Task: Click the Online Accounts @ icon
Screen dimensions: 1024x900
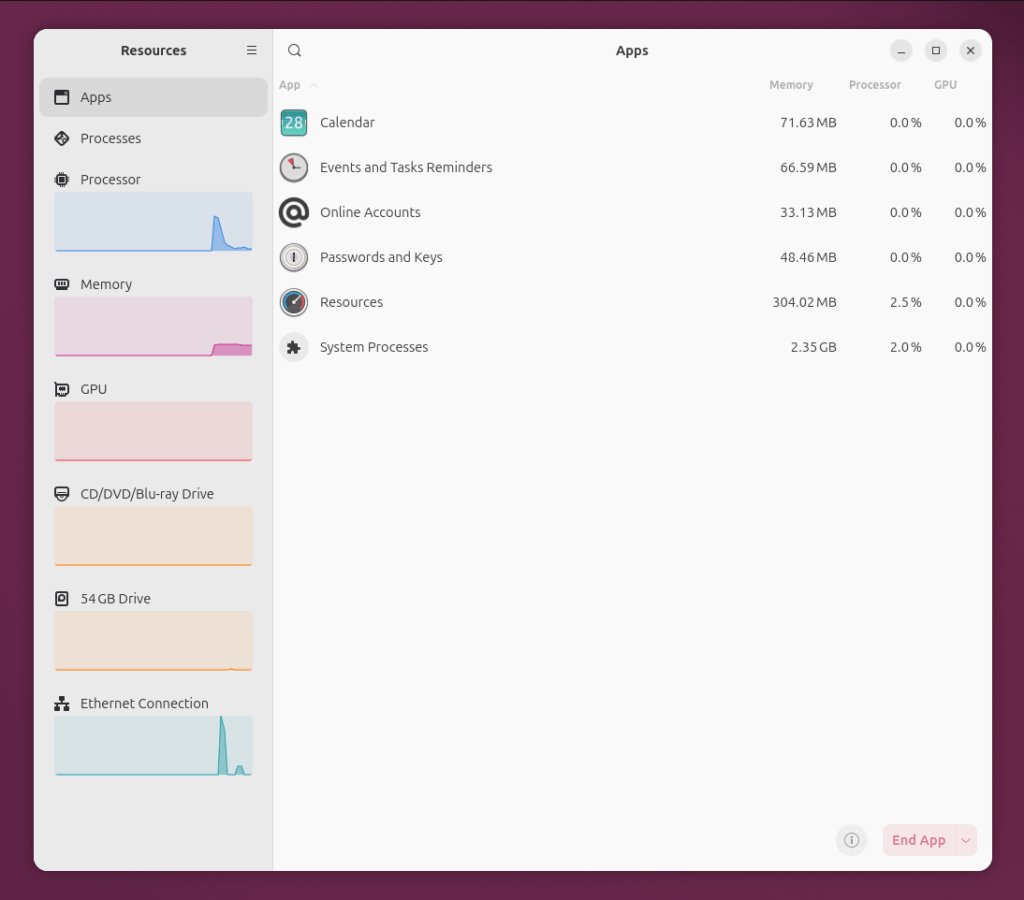Action: coord(294,213)
